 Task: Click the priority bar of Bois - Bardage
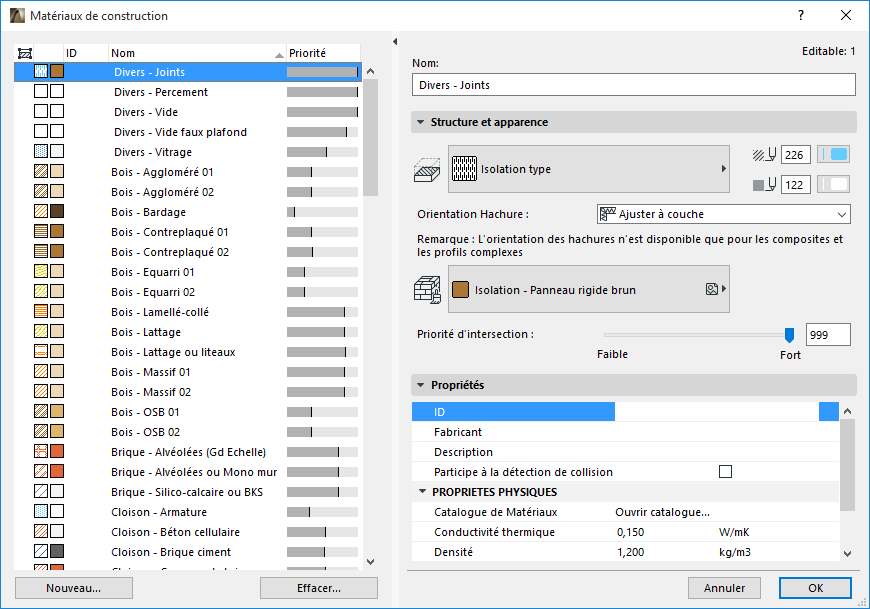322,212
